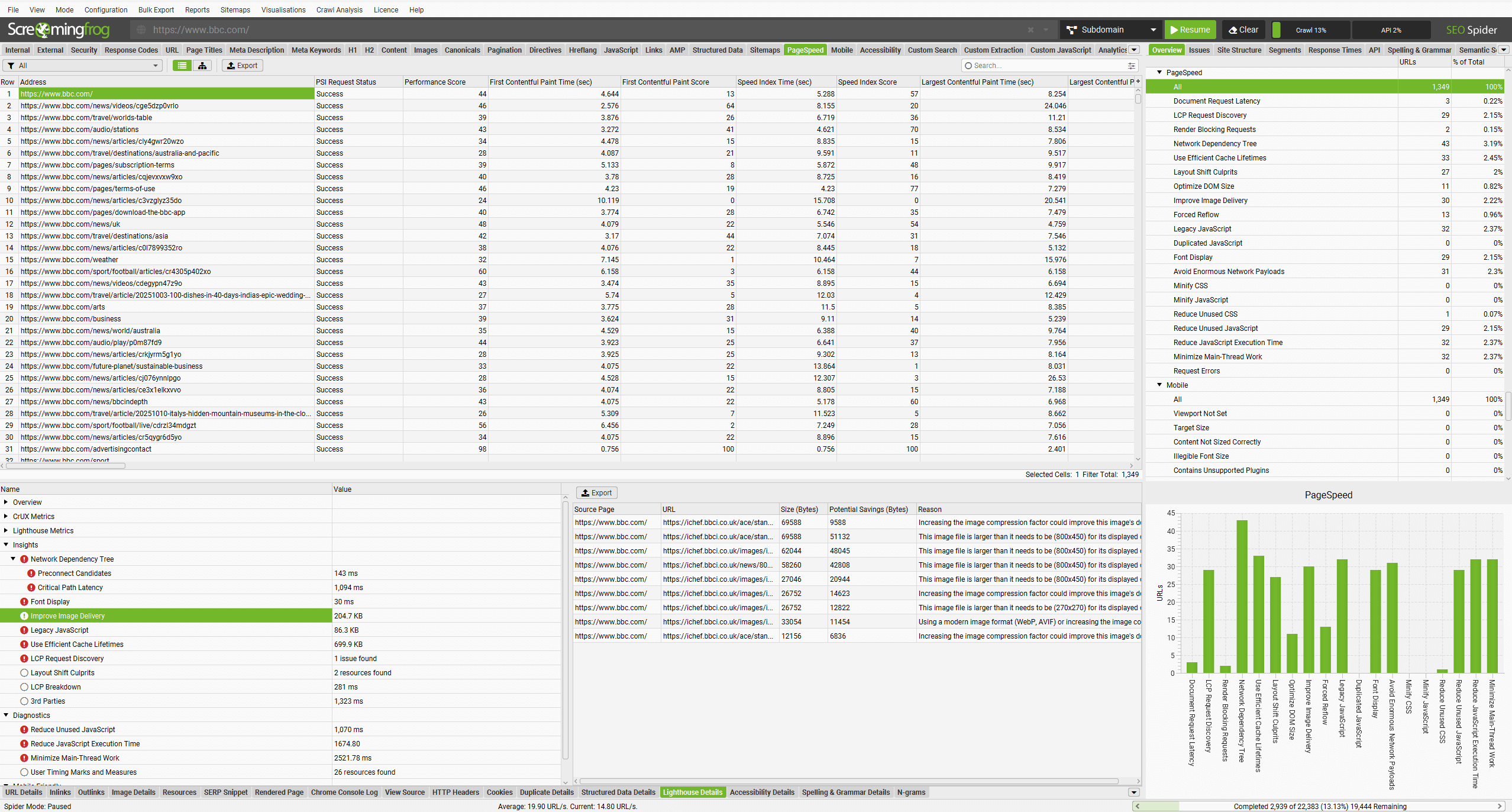This screenshot has width=1512, height=812.
Task: Select the circle indicator next to 3rd Parties
Action: [24, 701]
